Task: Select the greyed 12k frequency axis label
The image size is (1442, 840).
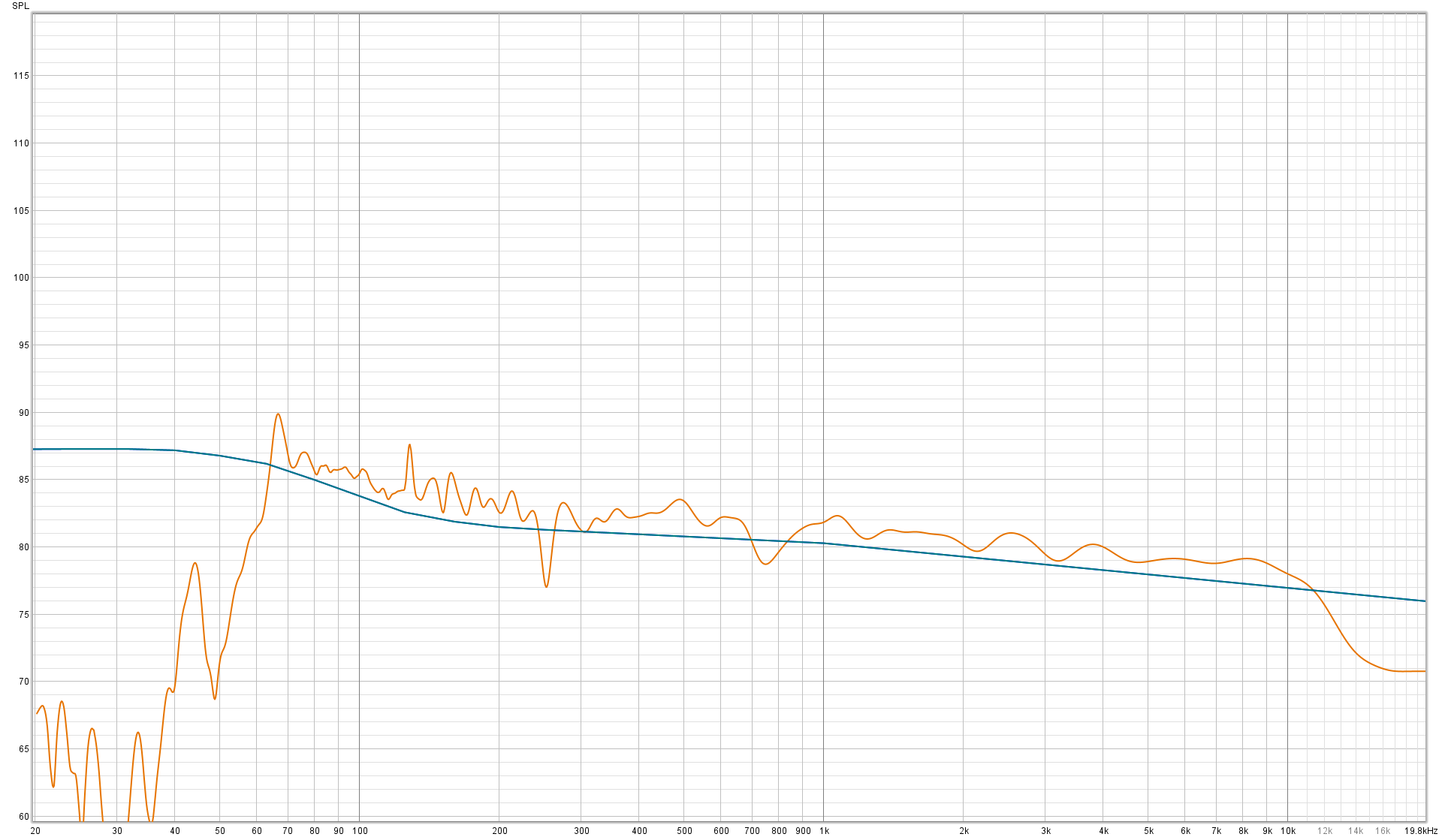Action: (x=1325, y=831)
